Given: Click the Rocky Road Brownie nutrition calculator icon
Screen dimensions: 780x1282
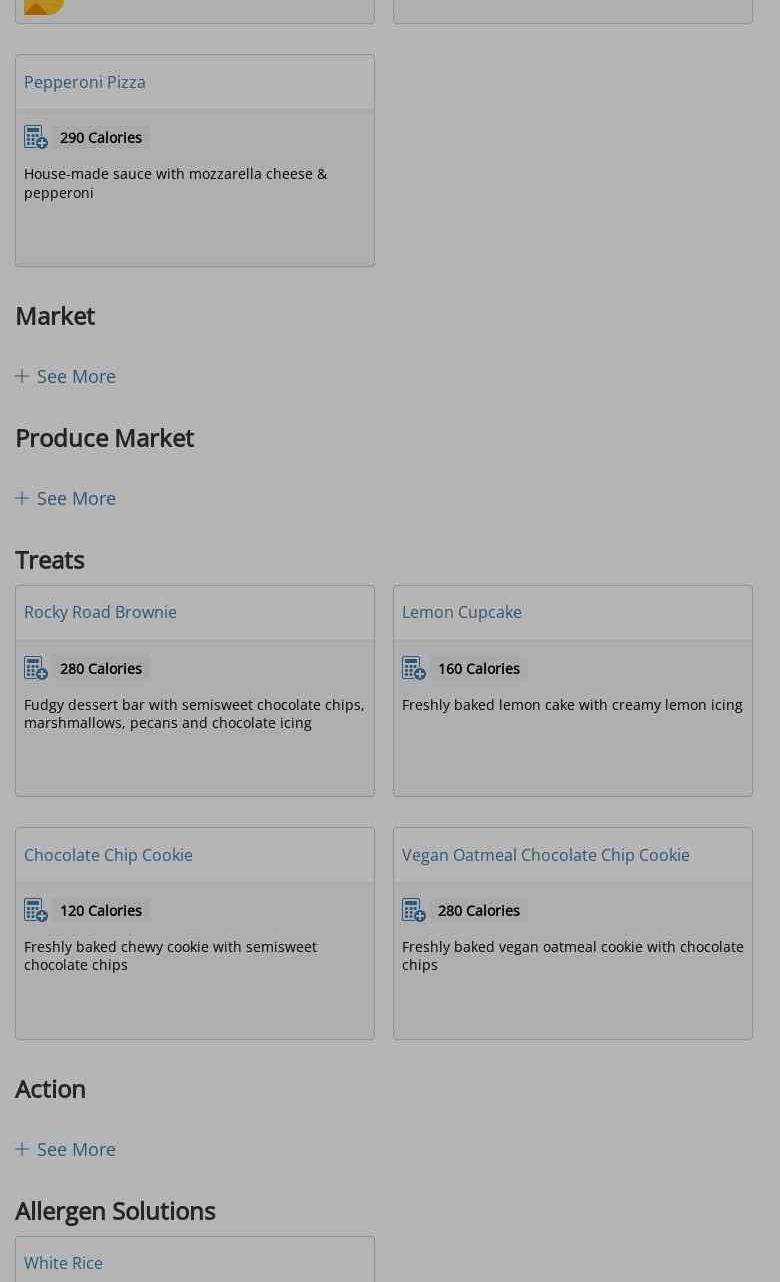Looking at the screenshot, I should (36, 668).
